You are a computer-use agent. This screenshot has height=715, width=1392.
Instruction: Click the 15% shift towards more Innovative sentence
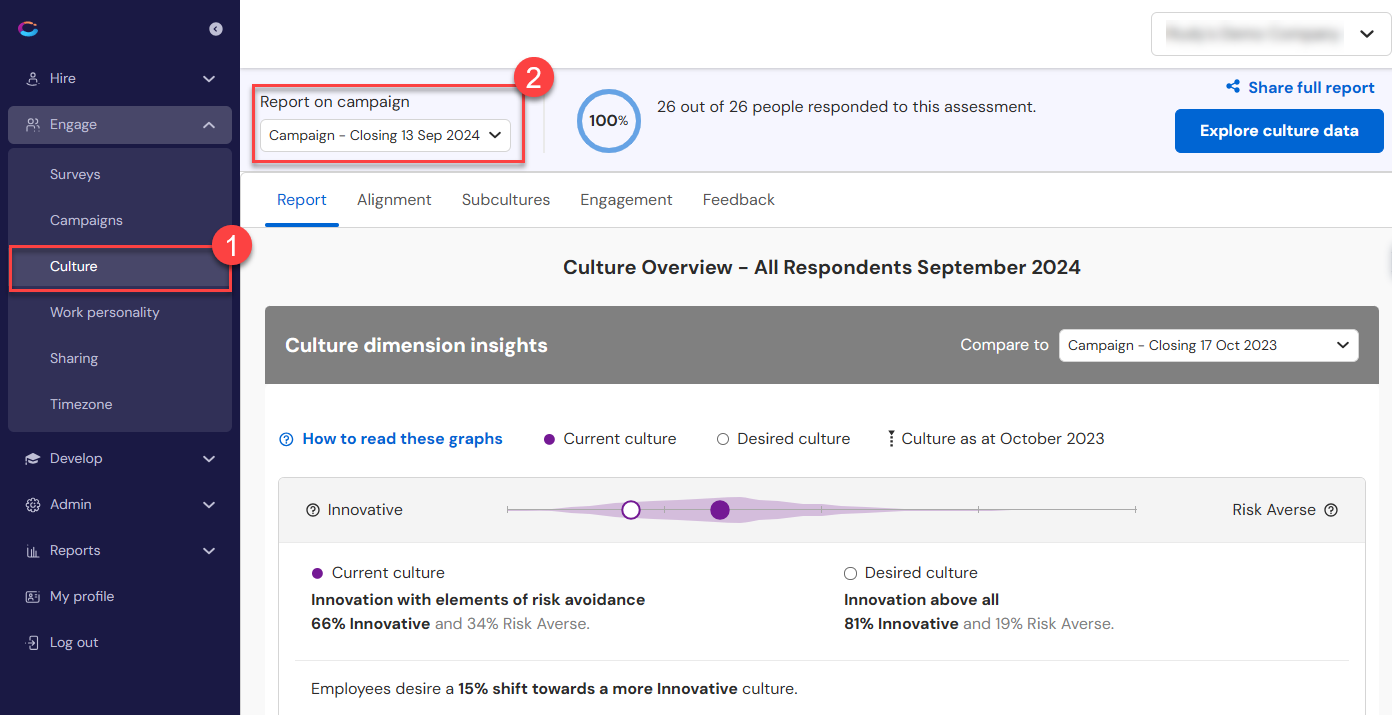pyautogui.click(x=554, y=689)
